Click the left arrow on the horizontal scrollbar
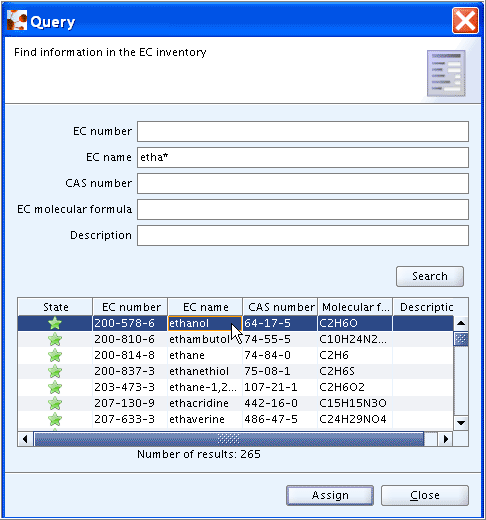 25,439
